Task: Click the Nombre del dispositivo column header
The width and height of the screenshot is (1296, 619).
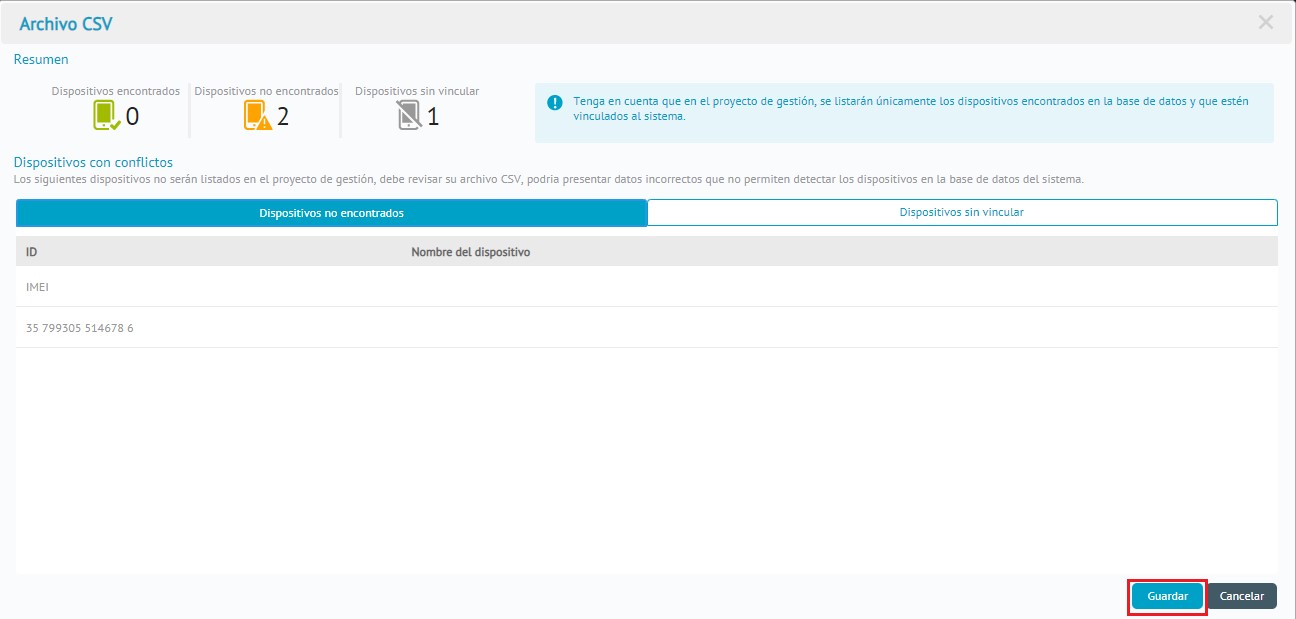Action: pos(470,252)
